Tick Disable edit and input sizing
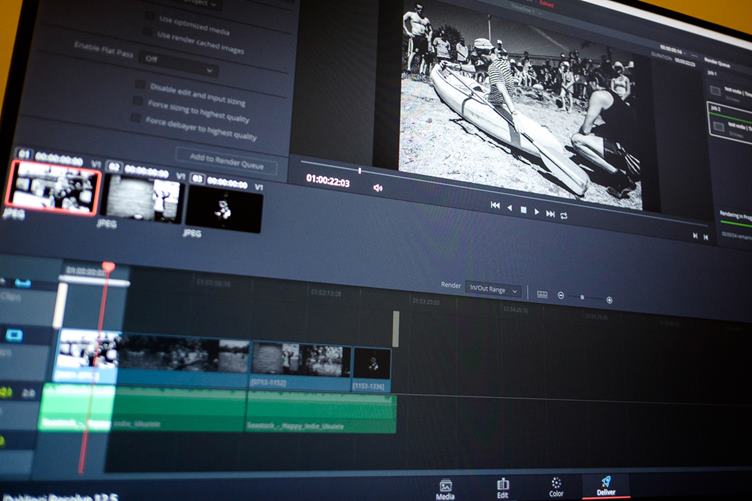The height and width of the screenshot is (501, 752). click(140, 84)
